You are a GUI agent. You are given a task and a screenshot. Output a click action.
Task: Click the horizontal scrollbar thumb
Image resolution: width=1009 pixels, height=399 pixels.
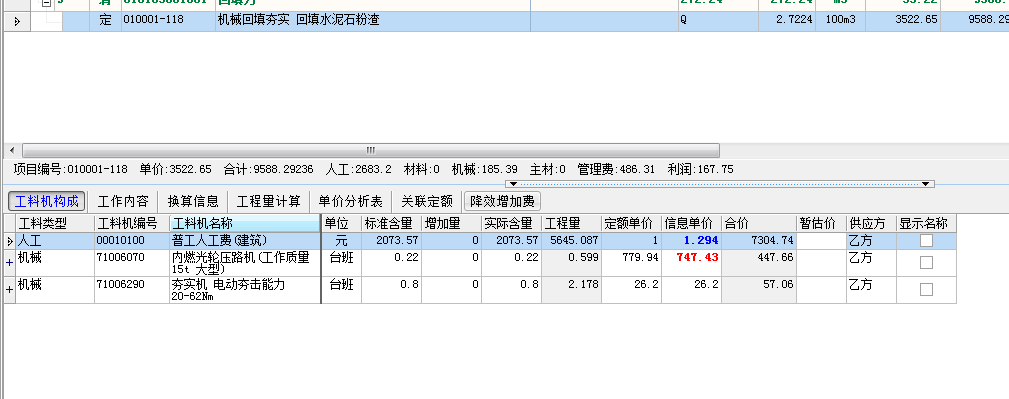click(371, 151)
